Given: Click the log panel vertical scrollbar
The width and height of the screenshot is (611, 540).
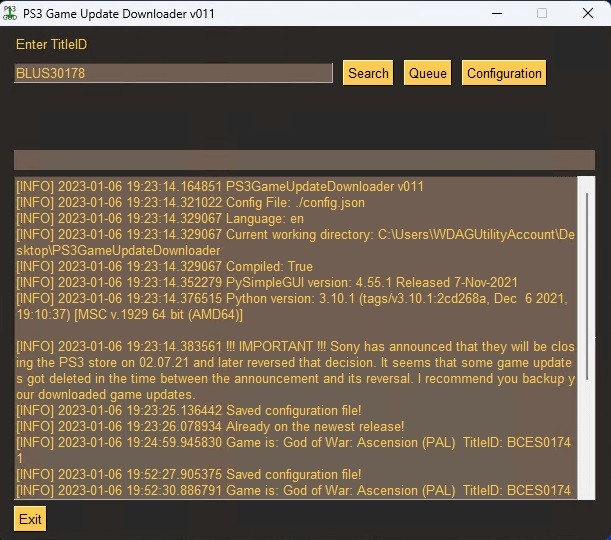Looking at the screenshot, I should tap(586, 337).
